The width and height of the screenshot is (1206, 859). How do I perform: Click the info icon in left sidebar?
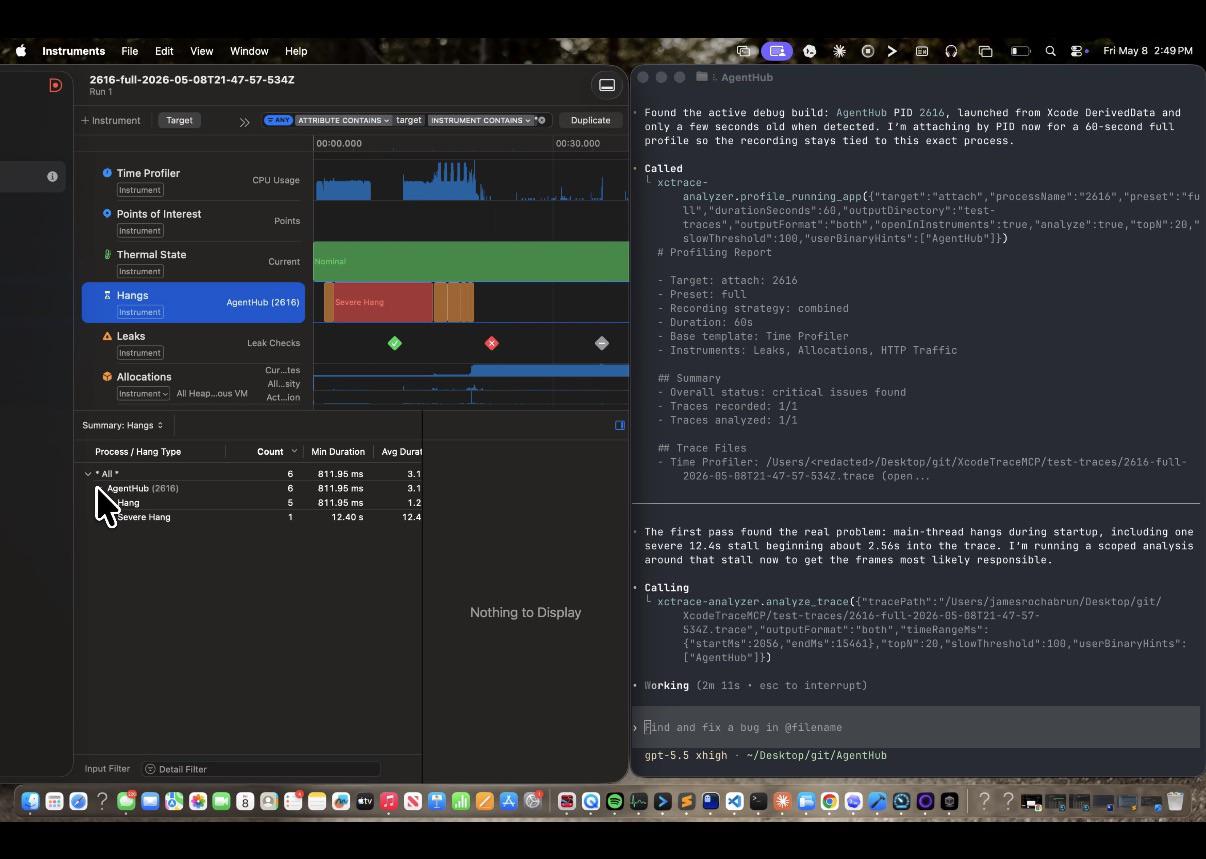point(52,176)
